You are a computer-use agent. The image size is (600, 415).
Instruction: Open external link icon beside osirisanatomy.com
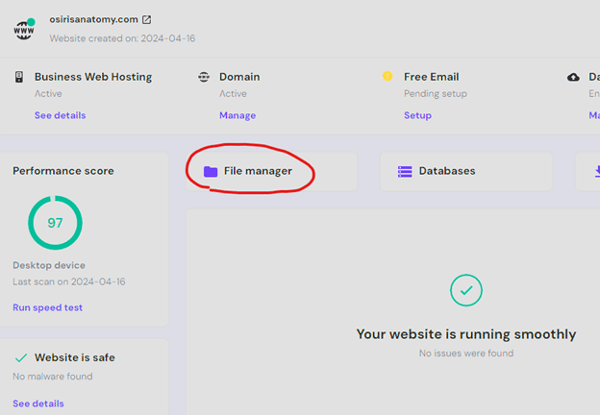point(147,20)
